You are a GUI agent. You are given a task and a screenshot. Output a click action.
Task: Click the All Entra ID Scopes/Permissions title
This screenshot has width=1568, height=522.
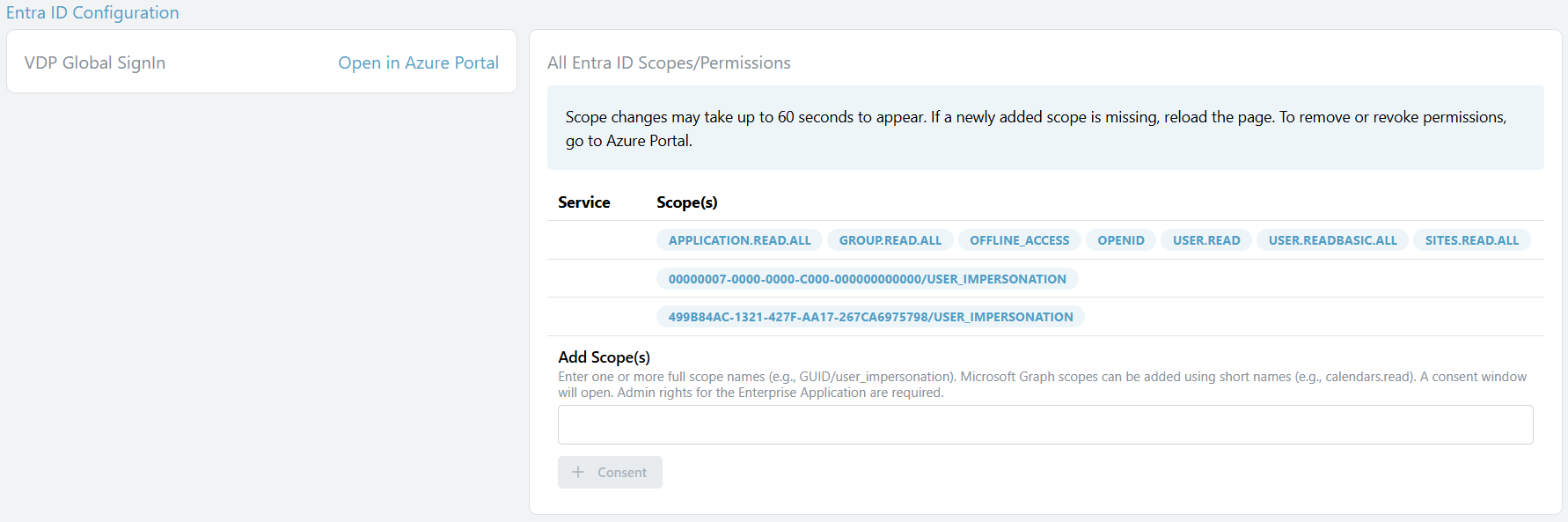point(669,62)
